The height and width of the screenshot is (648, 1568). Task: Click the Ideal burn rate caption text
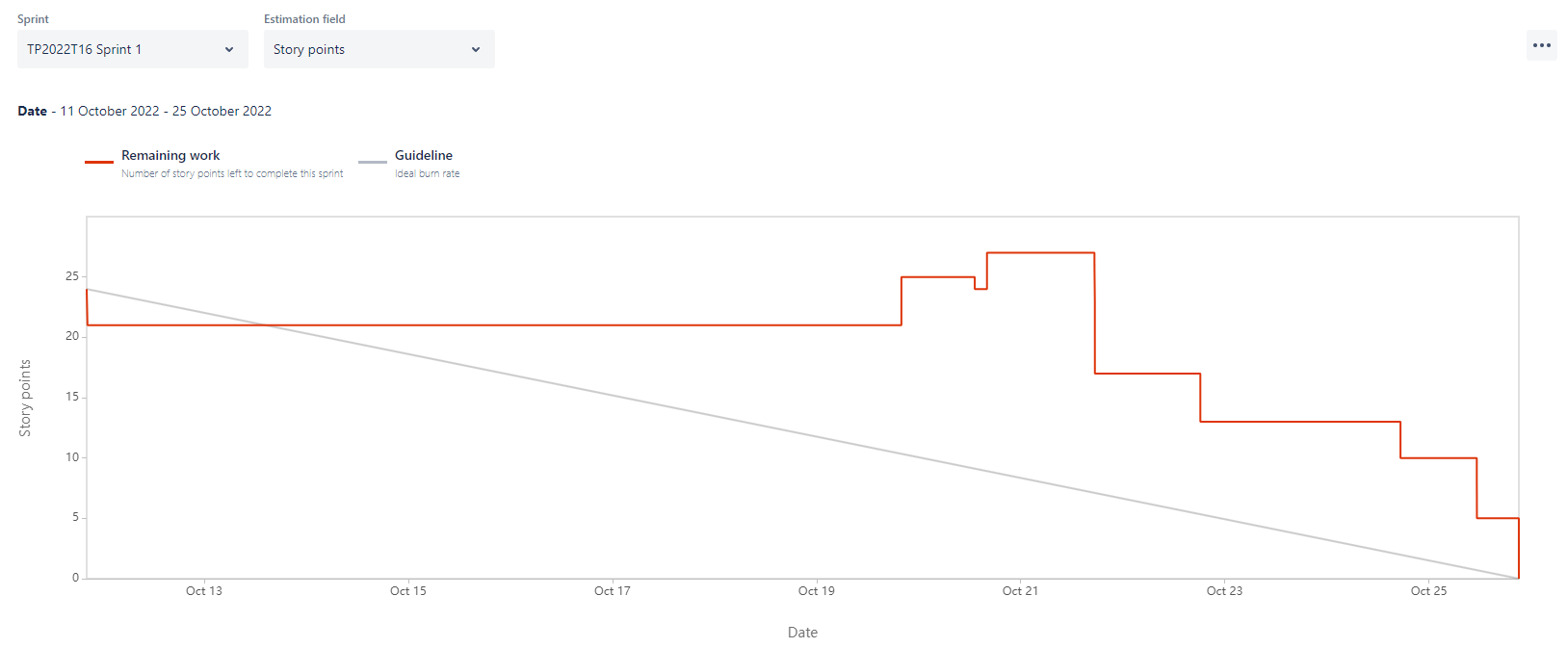click(x=426, y=173)
